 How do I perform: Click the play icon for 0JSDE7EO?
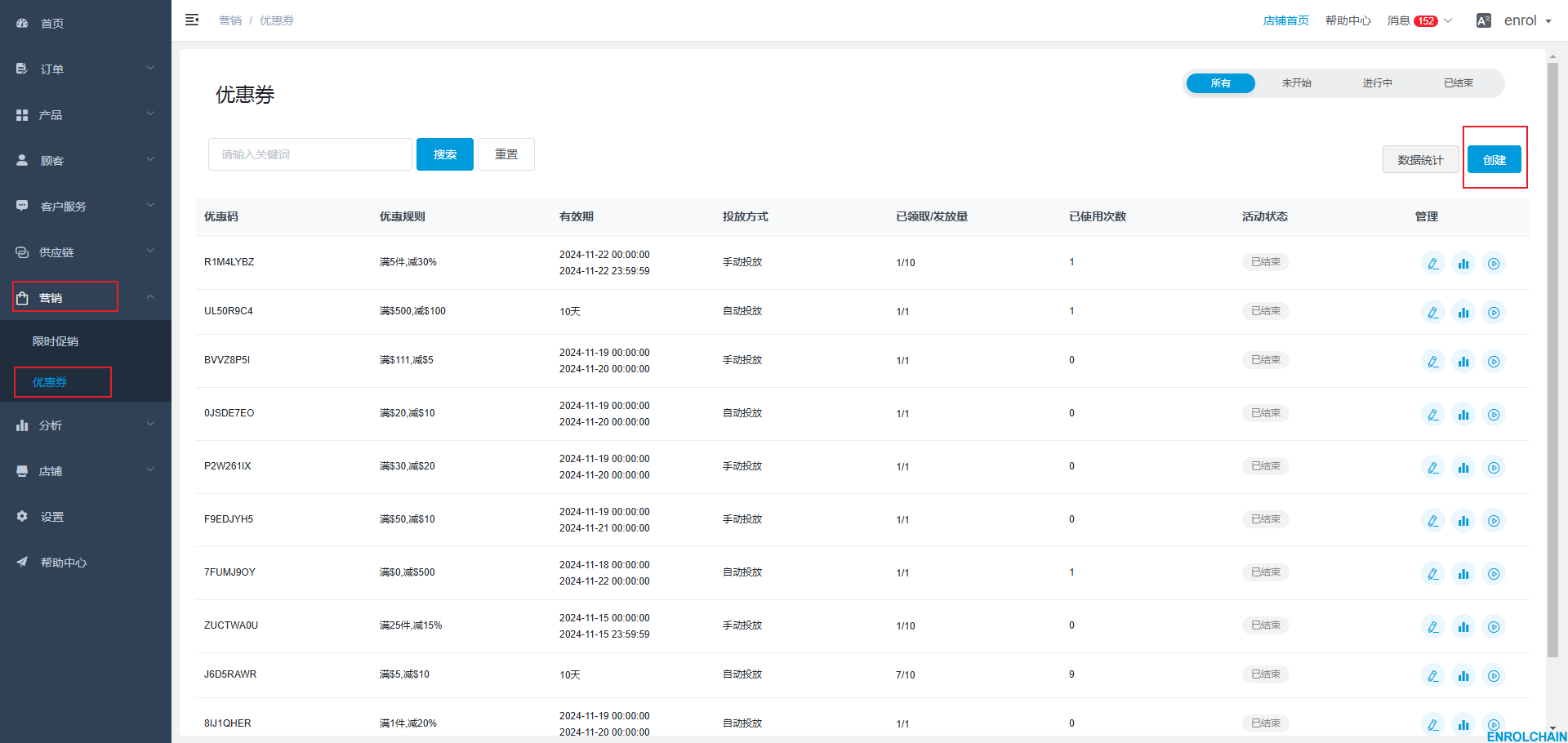pos(1494,414)
